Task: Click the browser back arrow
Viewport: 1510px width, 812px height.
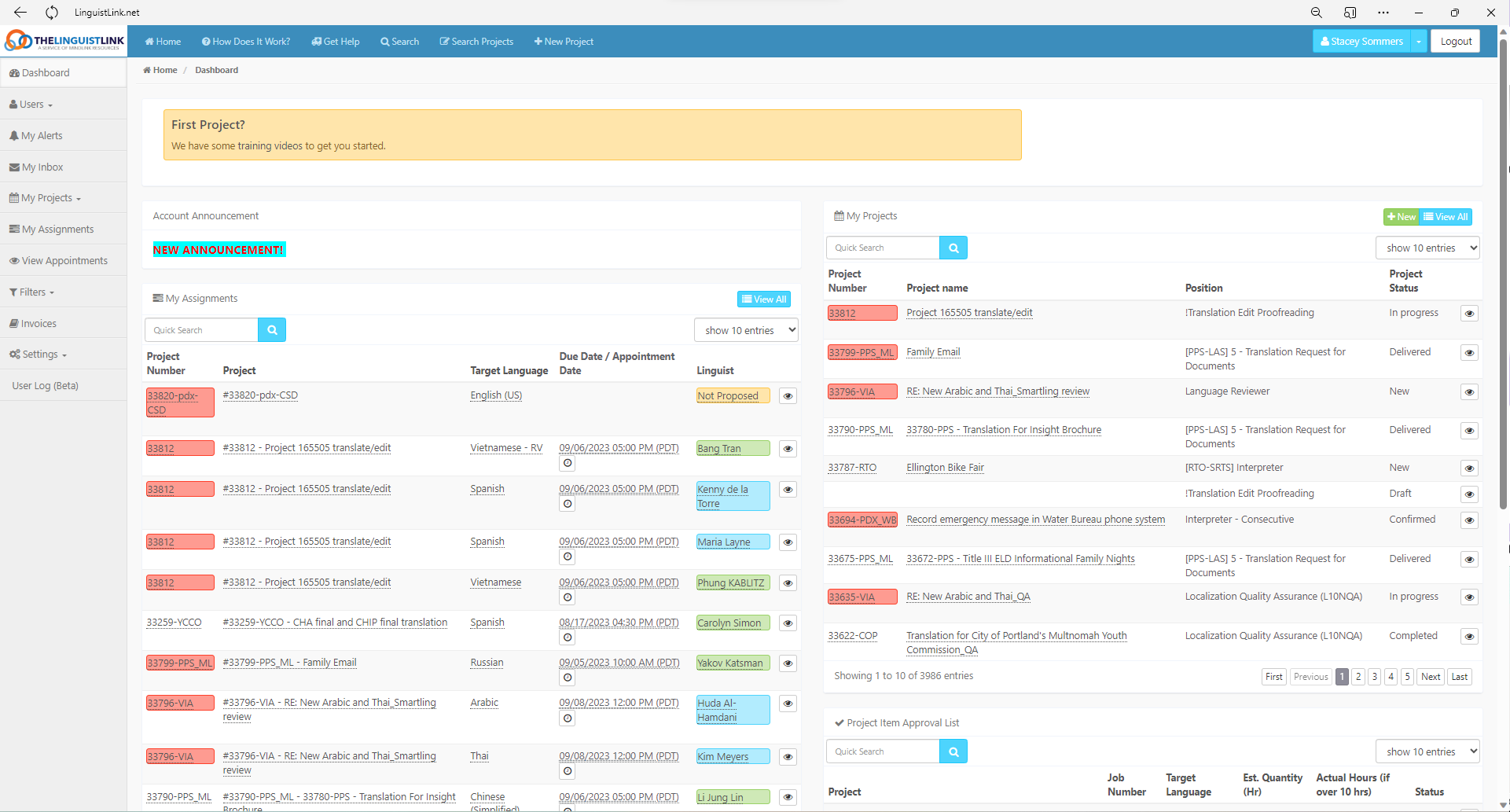Action: point(20,13)
